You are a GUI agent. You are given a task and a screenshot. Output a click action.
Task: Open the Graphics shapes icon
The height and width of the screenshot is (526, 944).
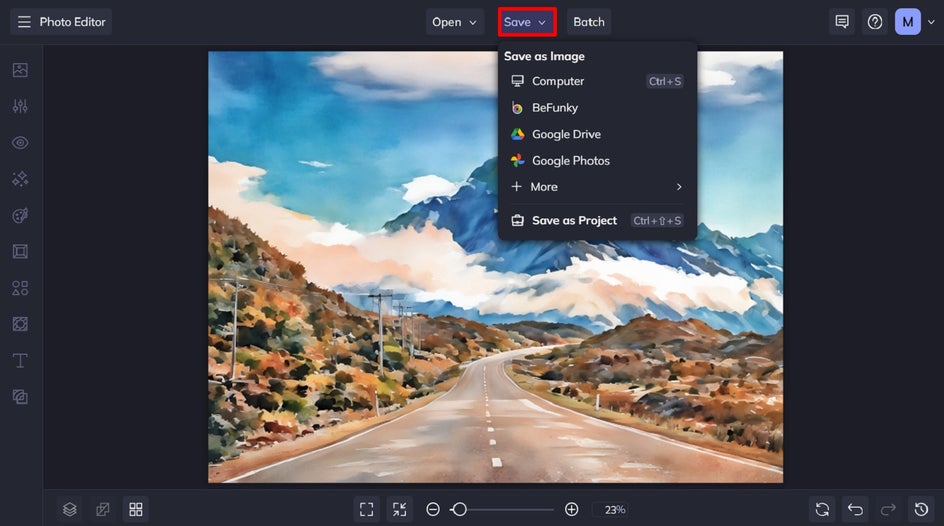point(20,288)
